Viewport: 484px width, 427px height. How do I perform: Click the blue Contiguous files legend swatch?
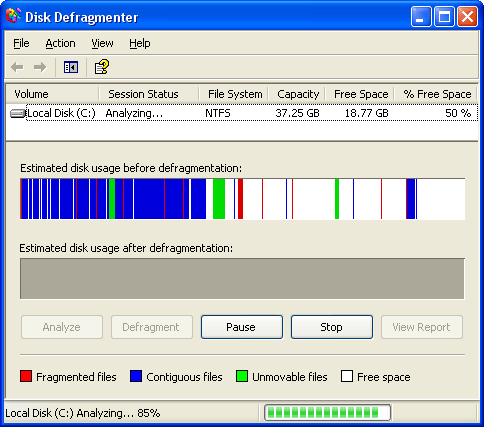click(x=136, y=376)
